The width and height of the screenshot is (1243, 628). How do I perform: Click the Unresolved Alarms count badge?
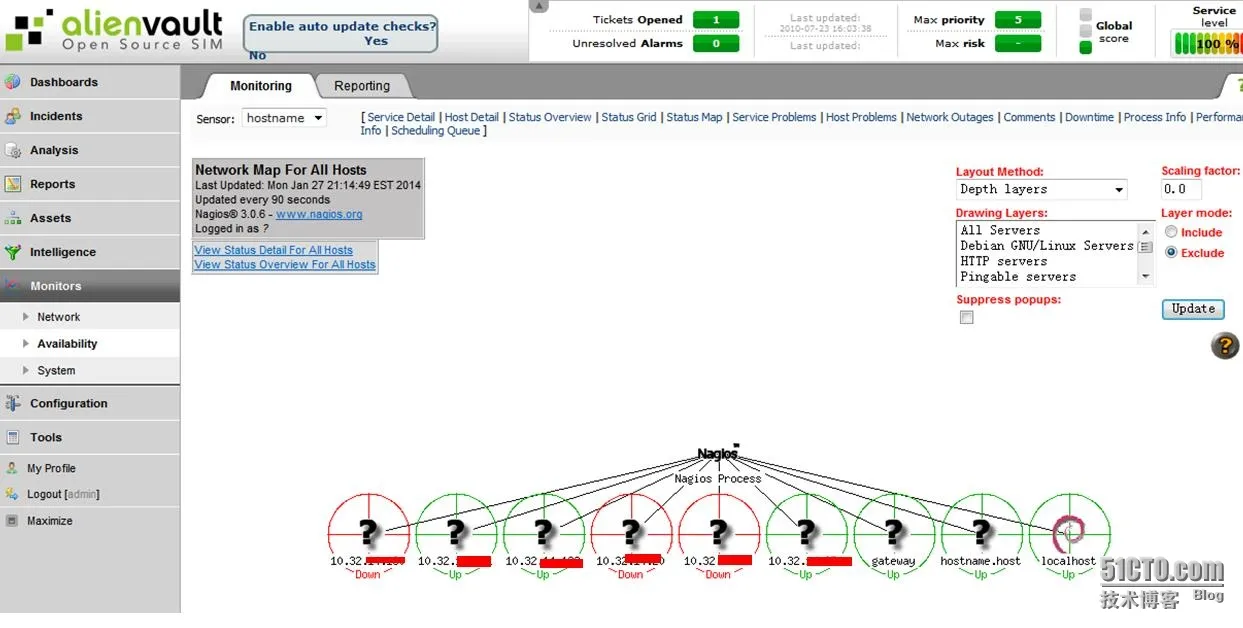click(x=716, y=44)
